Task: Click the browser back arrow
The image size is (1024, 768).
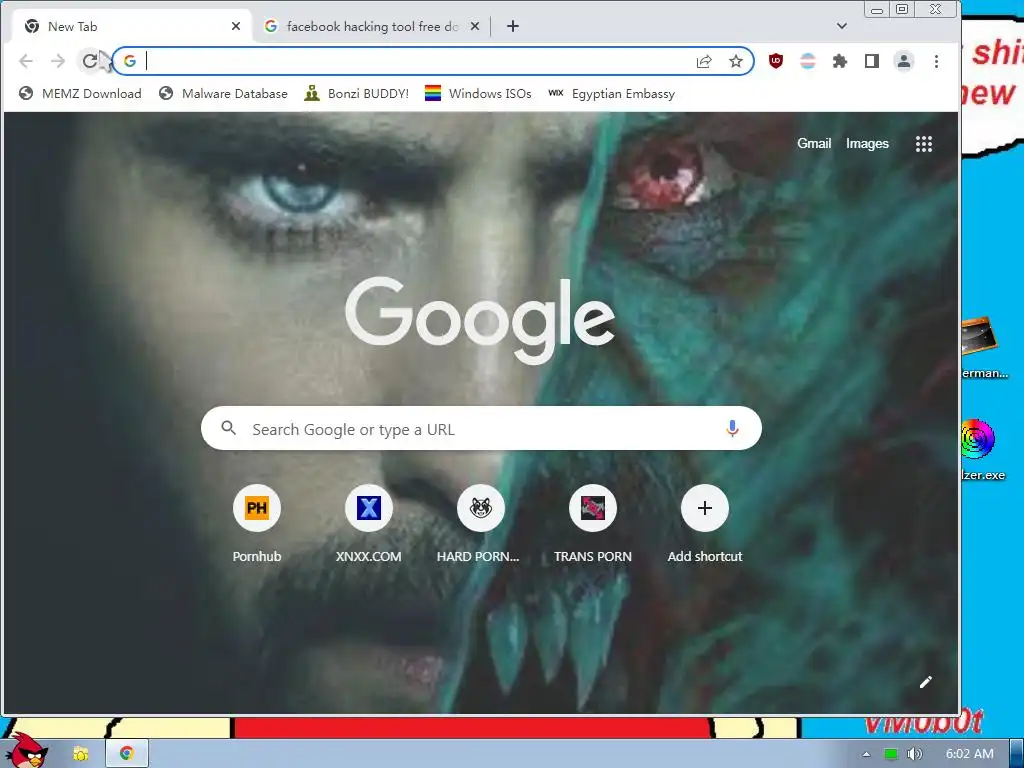Action: [x=25, y=61]
